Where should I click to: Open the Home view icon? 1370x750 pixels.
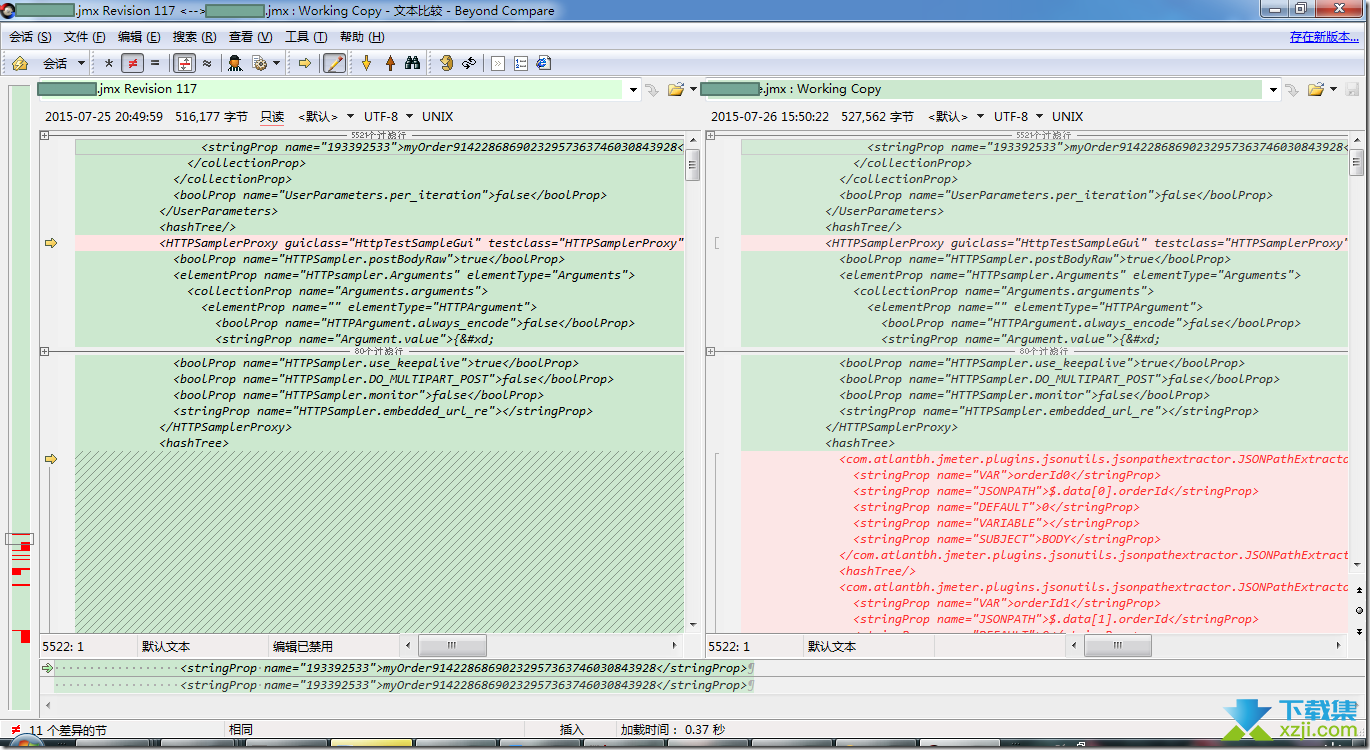(x=19, y=63)
